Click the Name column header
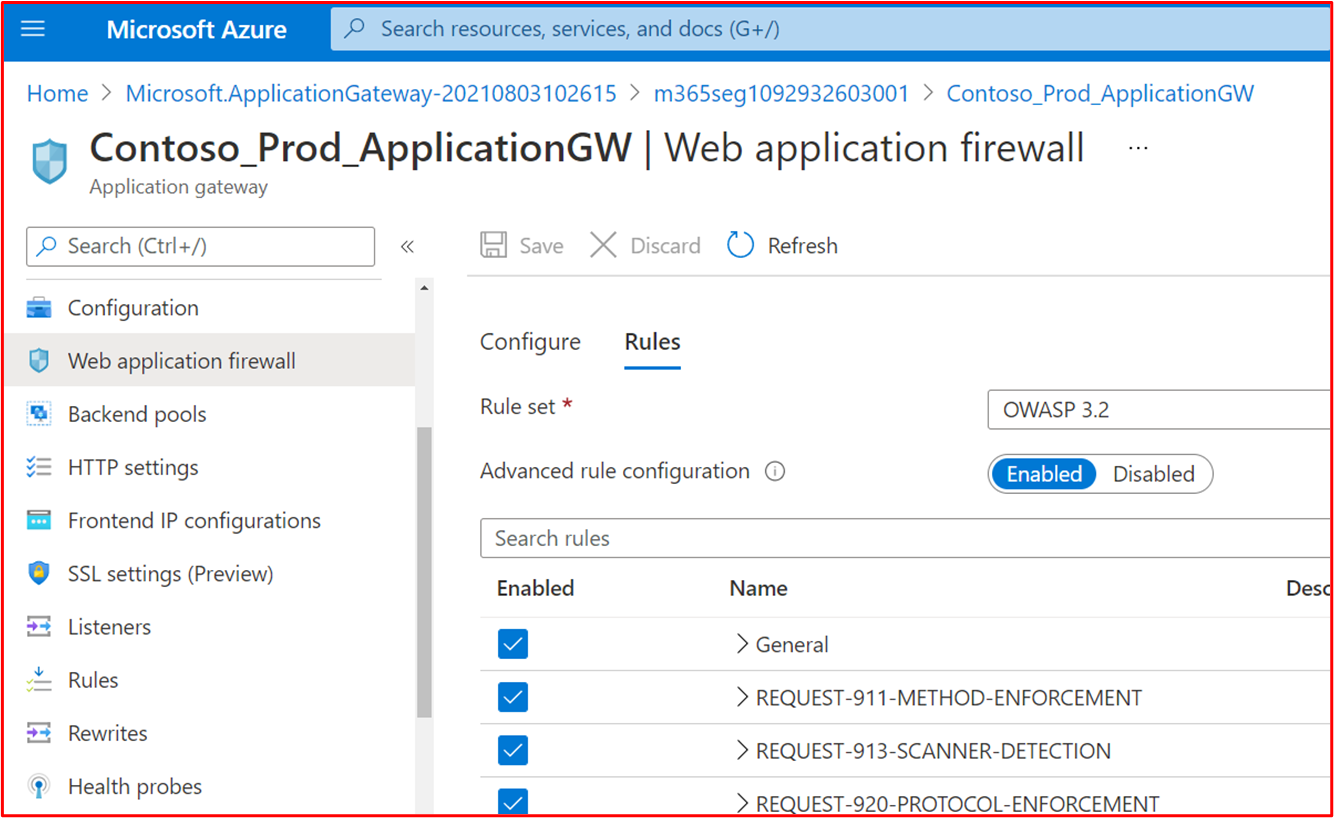The width and height of the screenshot is (1334, 818). pyautogui.click(x=758, y=588)
